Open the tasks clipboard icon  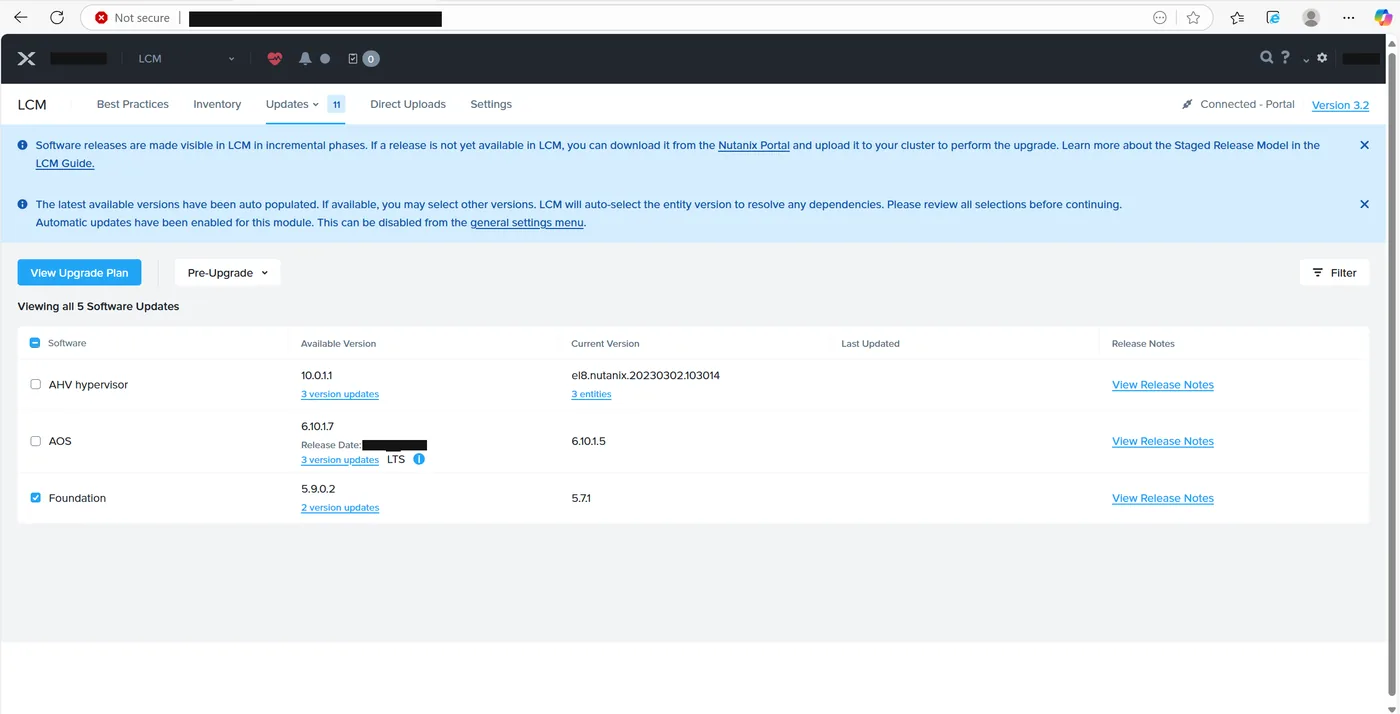point(353,59)
